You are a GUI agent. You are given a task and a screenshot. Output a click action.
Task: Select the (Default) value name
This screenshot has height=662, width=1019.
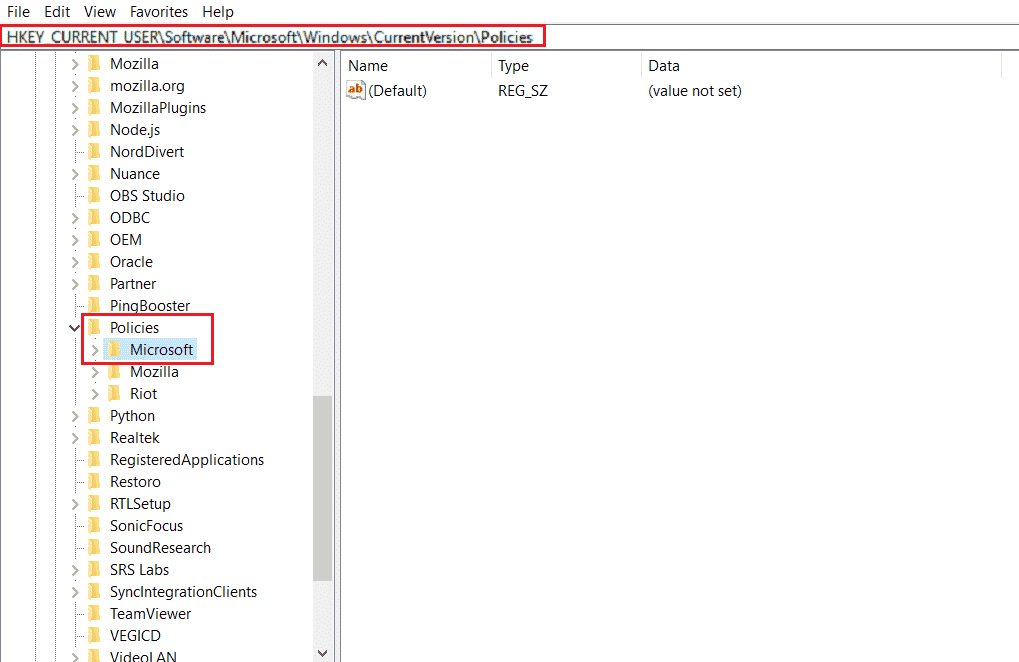[397, 90]
